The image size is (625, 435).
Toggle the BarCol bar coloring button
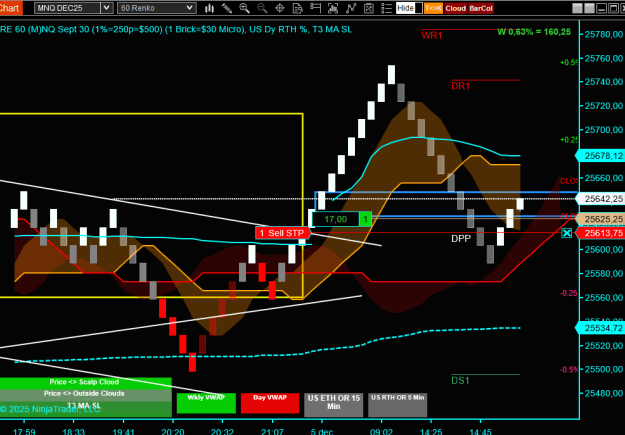pyautogui.click(x=481, y=8)
